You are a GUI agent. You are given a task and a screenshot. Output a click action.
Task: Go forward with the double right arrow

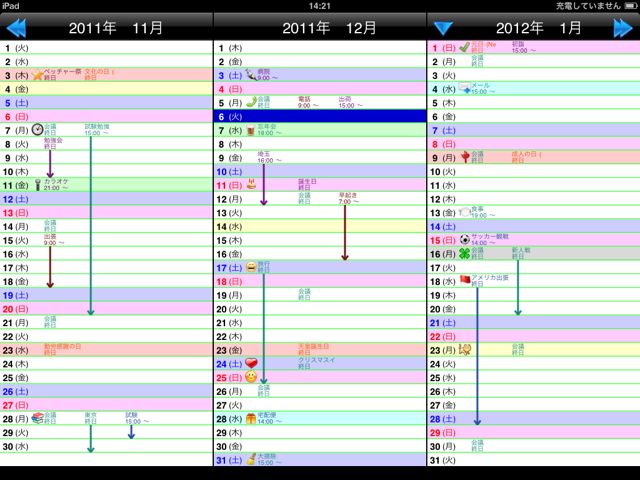[x=623, y=28]
